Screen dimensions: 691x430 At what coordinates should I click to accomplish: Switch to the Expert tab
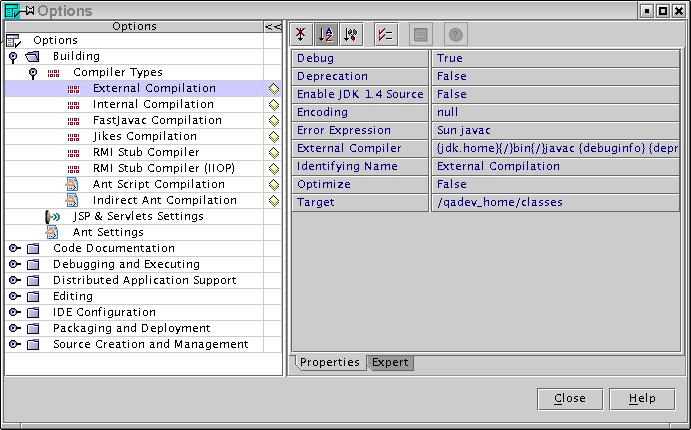[x=390, y=362]
